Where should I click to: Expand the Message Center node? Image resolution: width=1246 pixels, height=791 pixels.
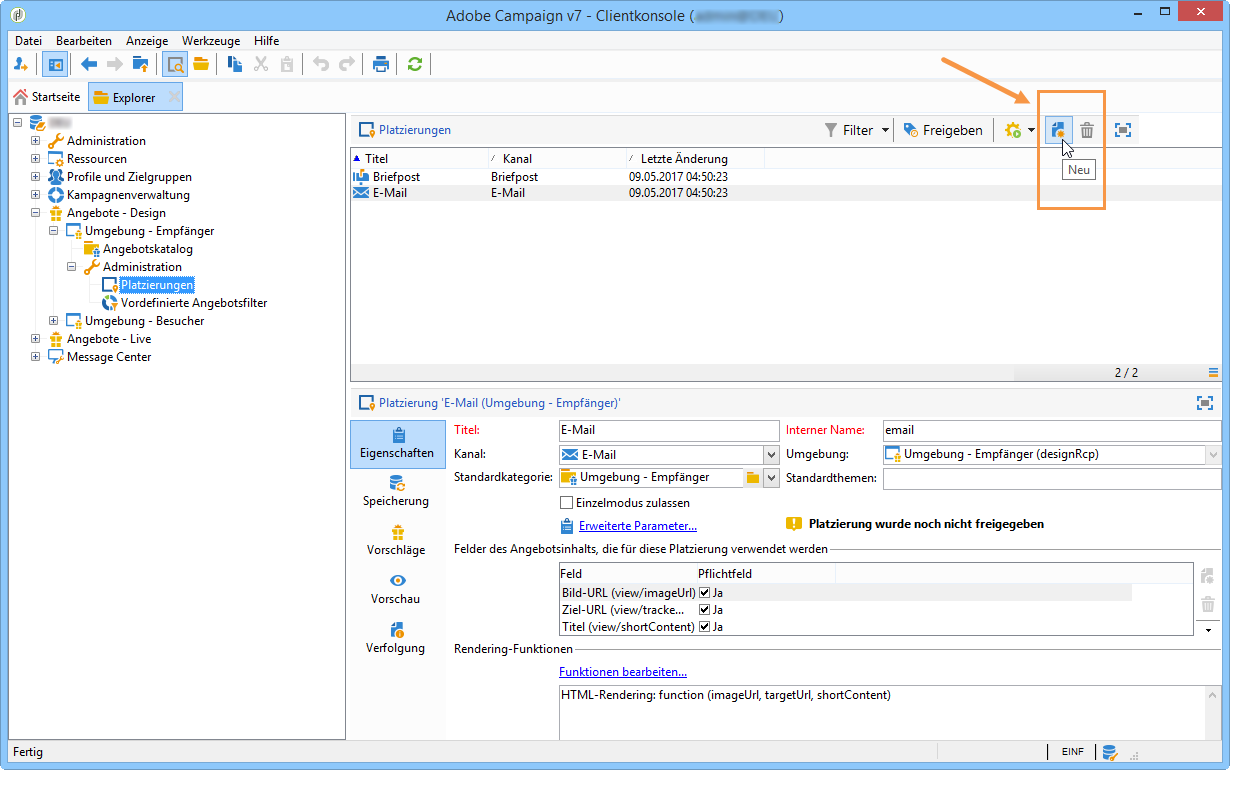[x=36, y=357]
